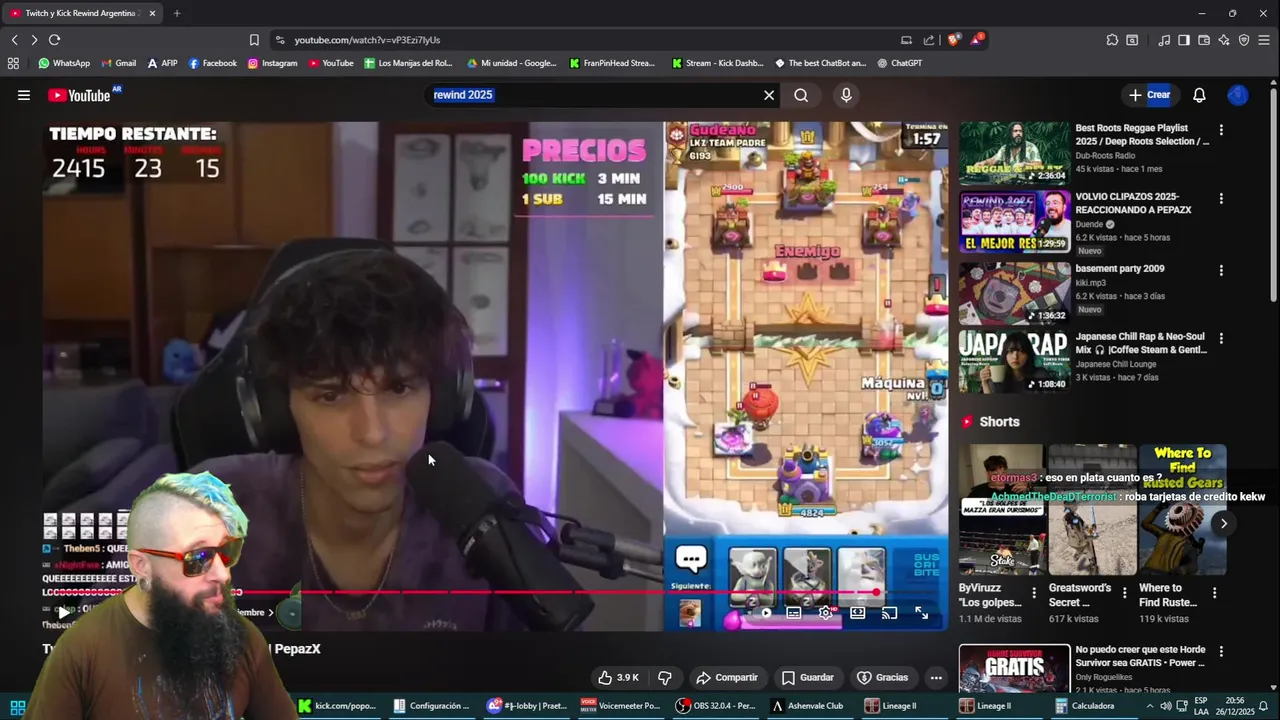Send a Gracias super thanks
Screen dimensions: 1280x720
(x=882, y=677)
